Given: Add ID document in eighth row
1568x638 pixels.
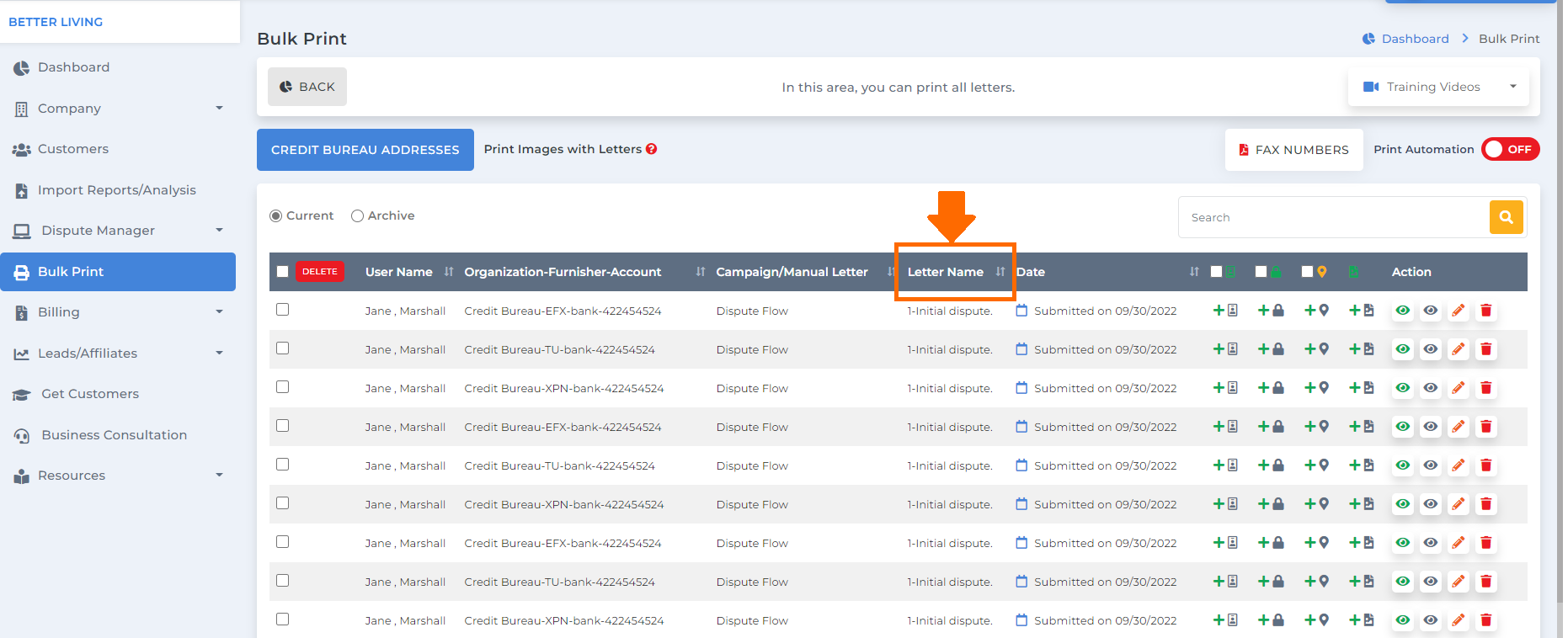Looking at the screenshot, I should coord(1225,582).
